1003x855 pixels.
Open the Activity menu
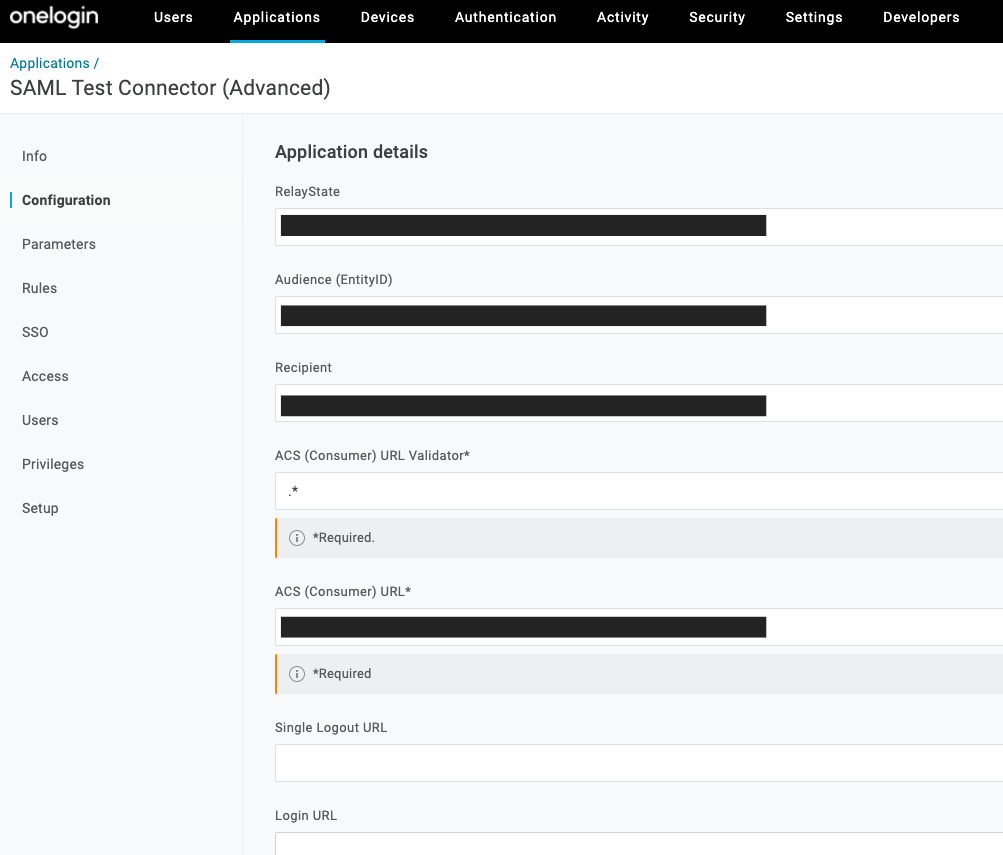622,18
